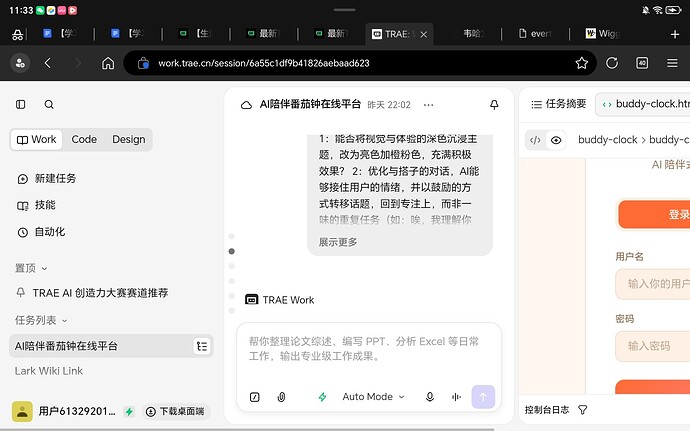Image resolution: width=690 pixels, height=431 pixels.
Task: Focus the chat message input field
Action: coord(369,350)
